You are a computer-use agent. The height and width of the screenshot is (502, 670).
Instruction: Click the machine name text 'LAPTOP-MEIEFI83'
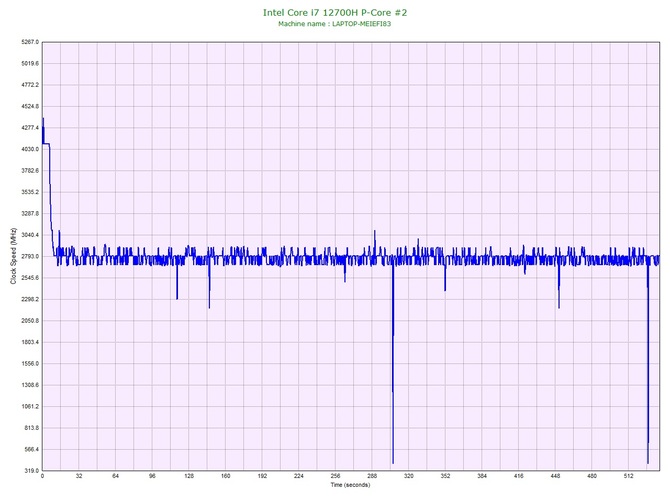361,24
